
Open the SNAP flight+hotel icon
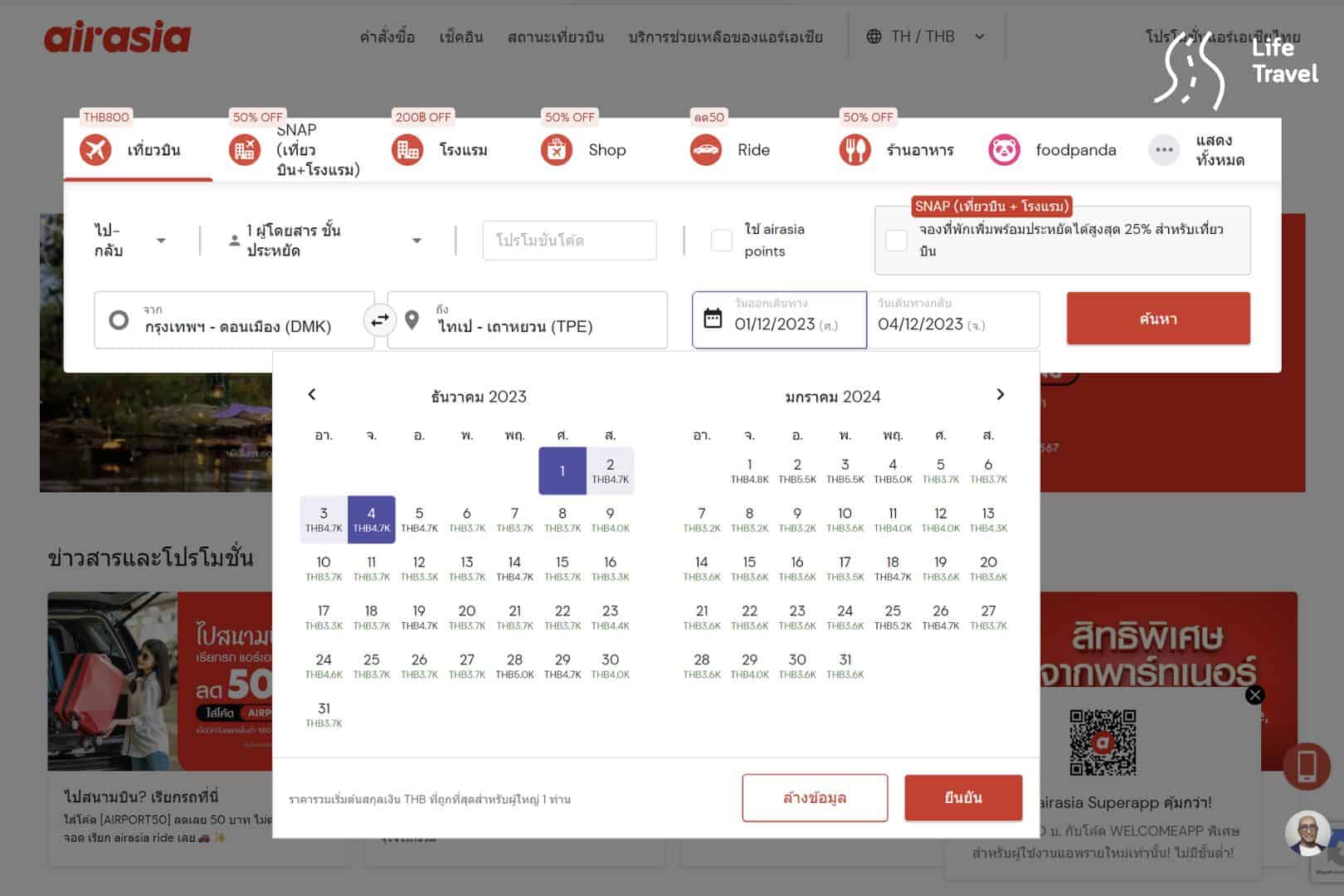245,150
